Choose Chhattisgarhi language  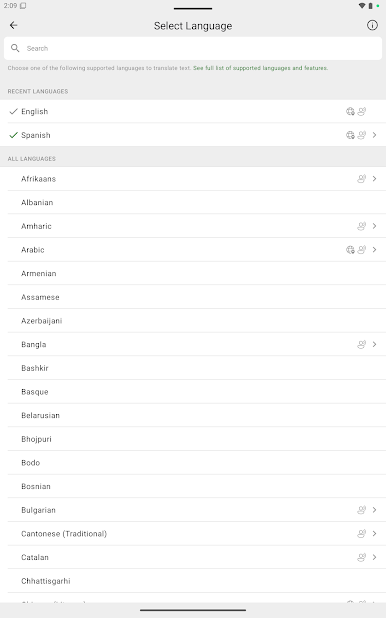(193, 581)
